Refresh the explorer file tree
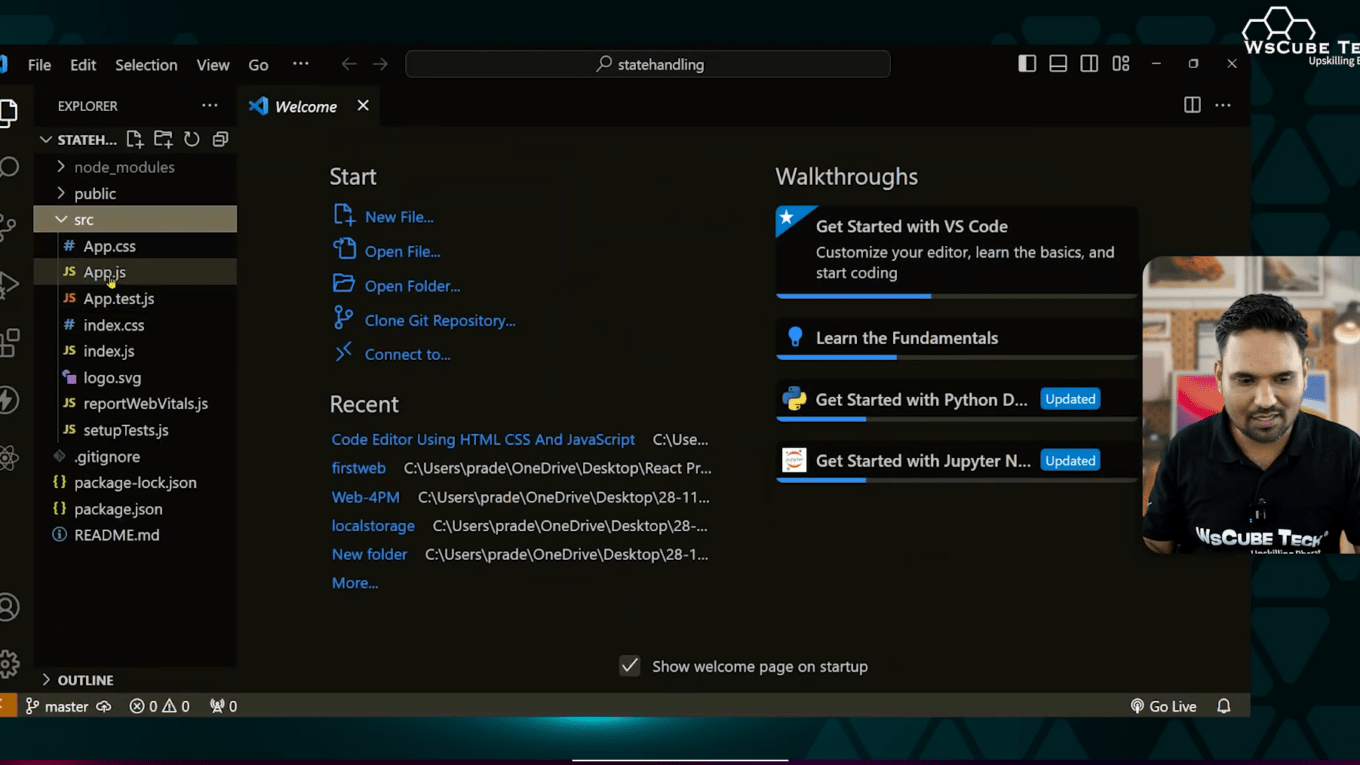 click(192, 139)
